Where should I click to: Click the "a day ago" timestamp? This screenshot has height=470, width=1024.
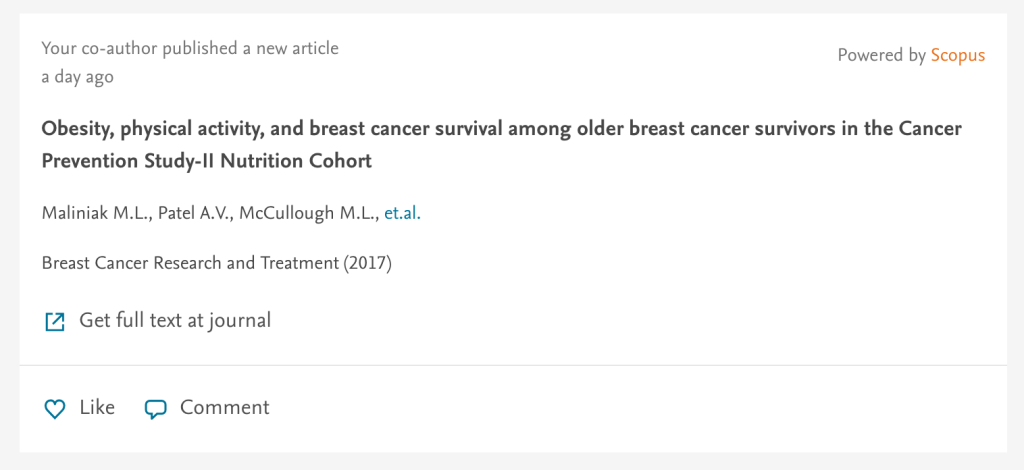[x=77, y=77]
